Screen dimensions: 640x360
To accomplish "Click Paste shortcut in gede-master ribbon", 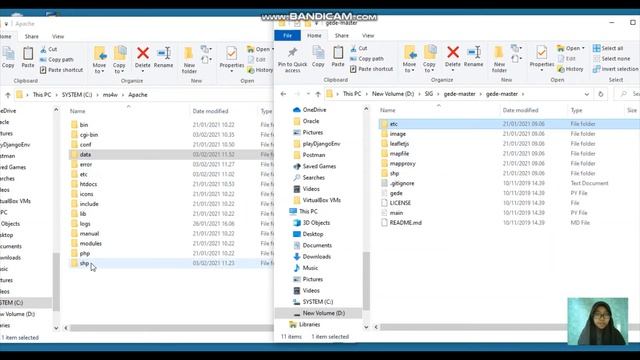I will click(371, 69).
